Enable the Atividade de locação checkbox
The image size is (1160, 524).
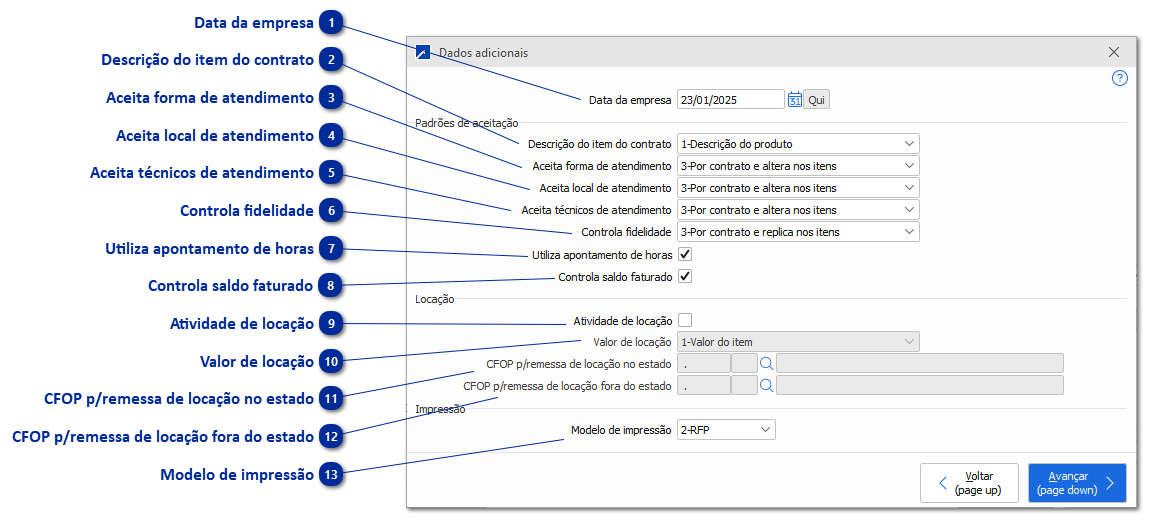pos(685,321)
